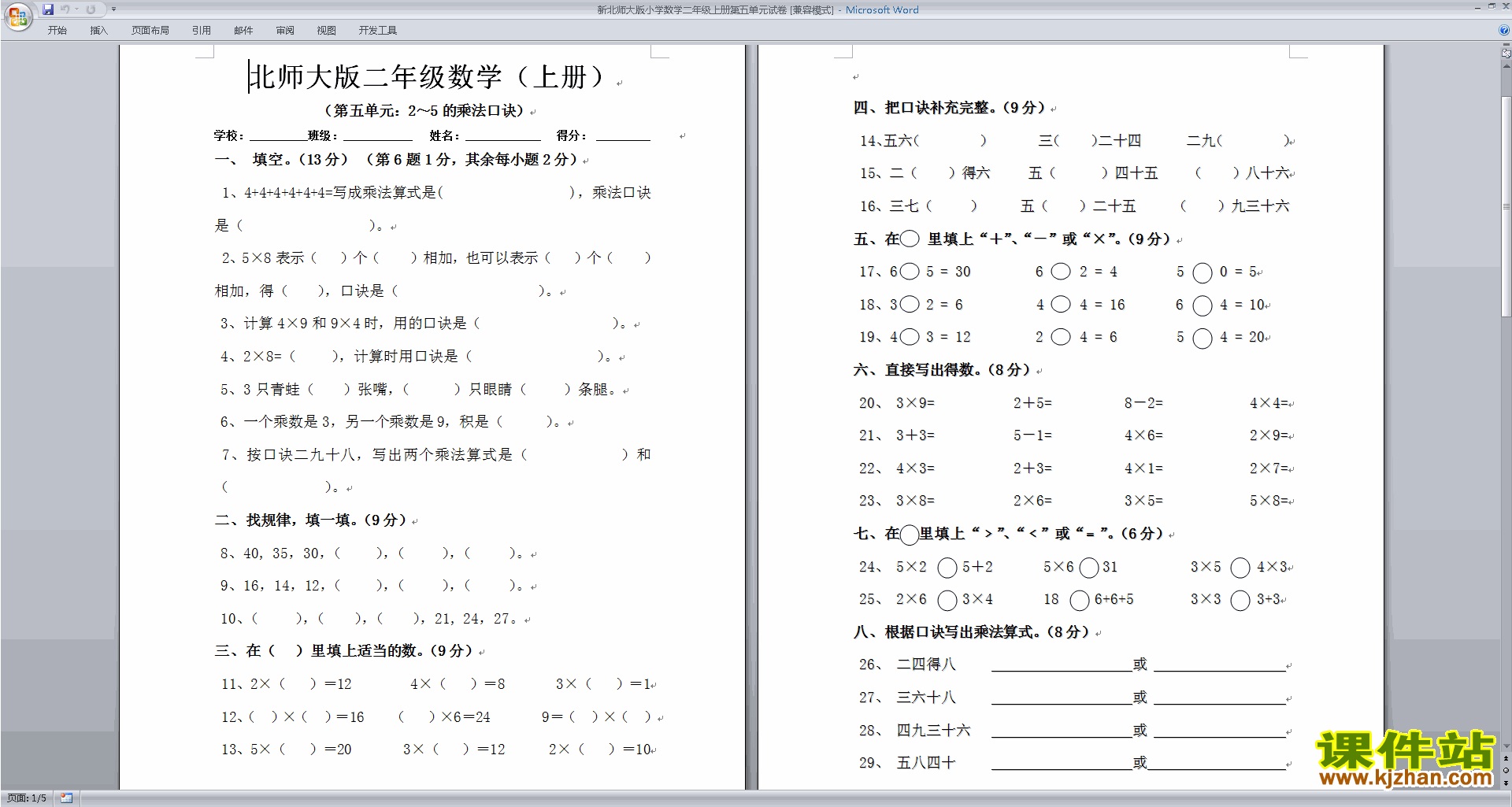Open the 插入 ribbon tab
Image resolution: width=1512 pixels, height=807 pixels.
pyautogui.click(x=98, y=31)
